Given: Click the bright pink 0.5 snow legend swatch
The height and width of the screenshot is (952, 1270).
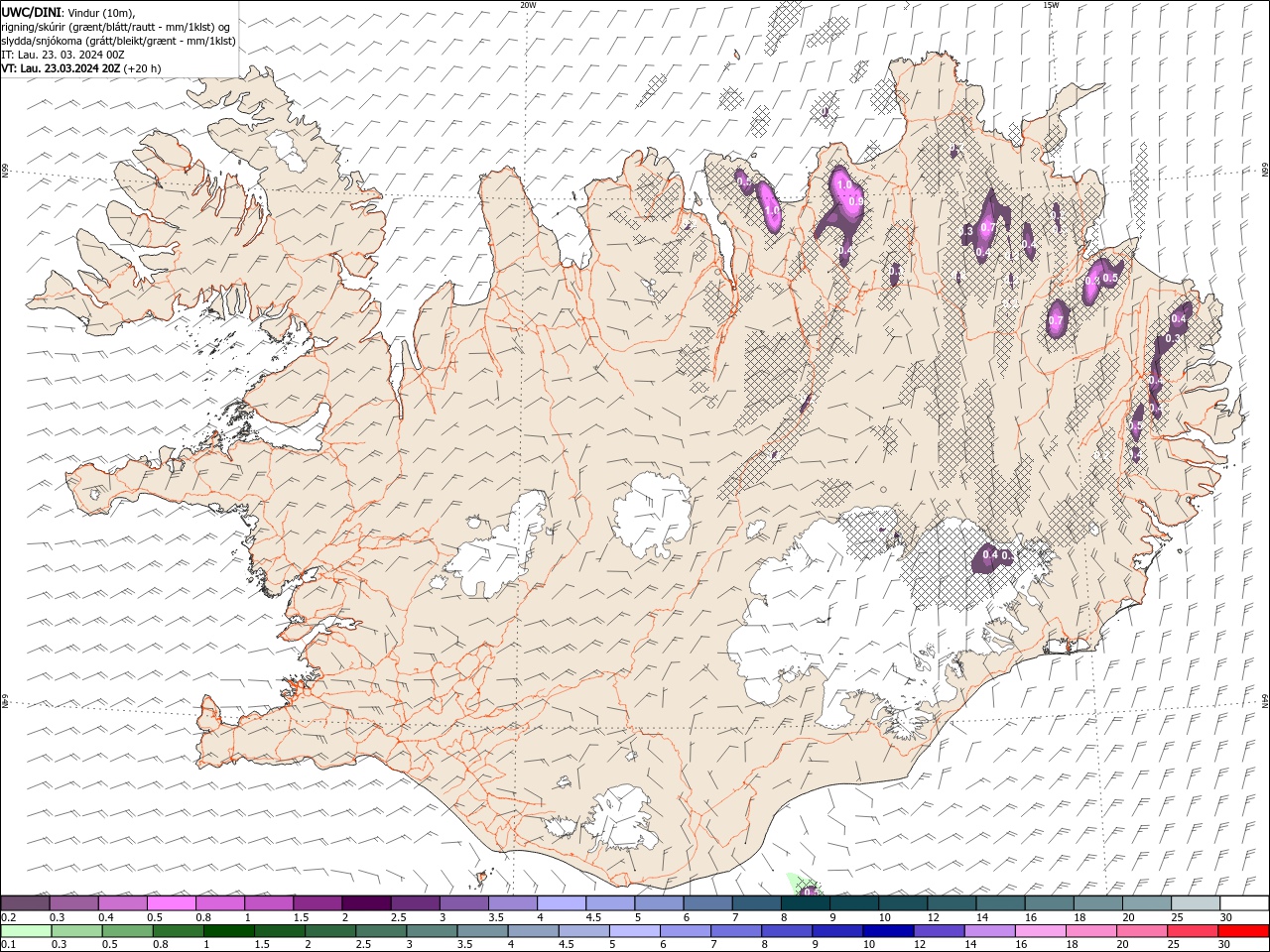Looking at the screenshot, I should 172,902.
